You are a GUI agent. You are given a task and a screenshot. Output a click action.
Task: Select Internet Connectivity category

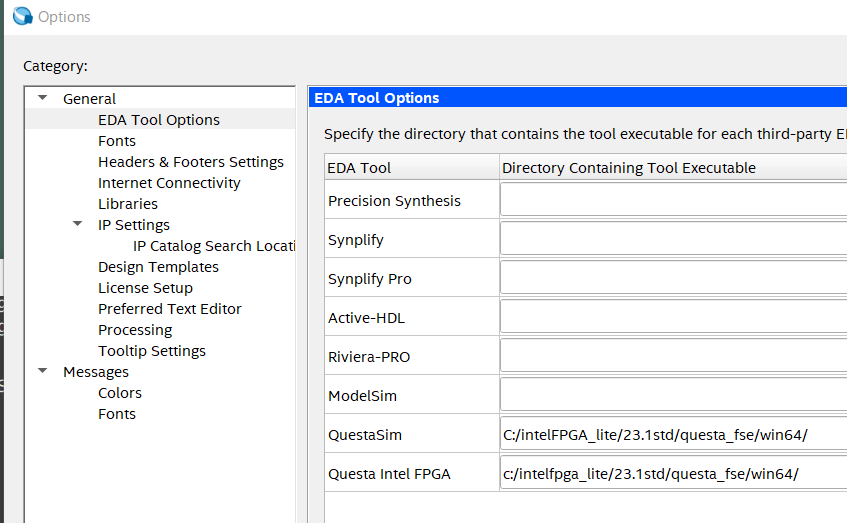(169, 183)
